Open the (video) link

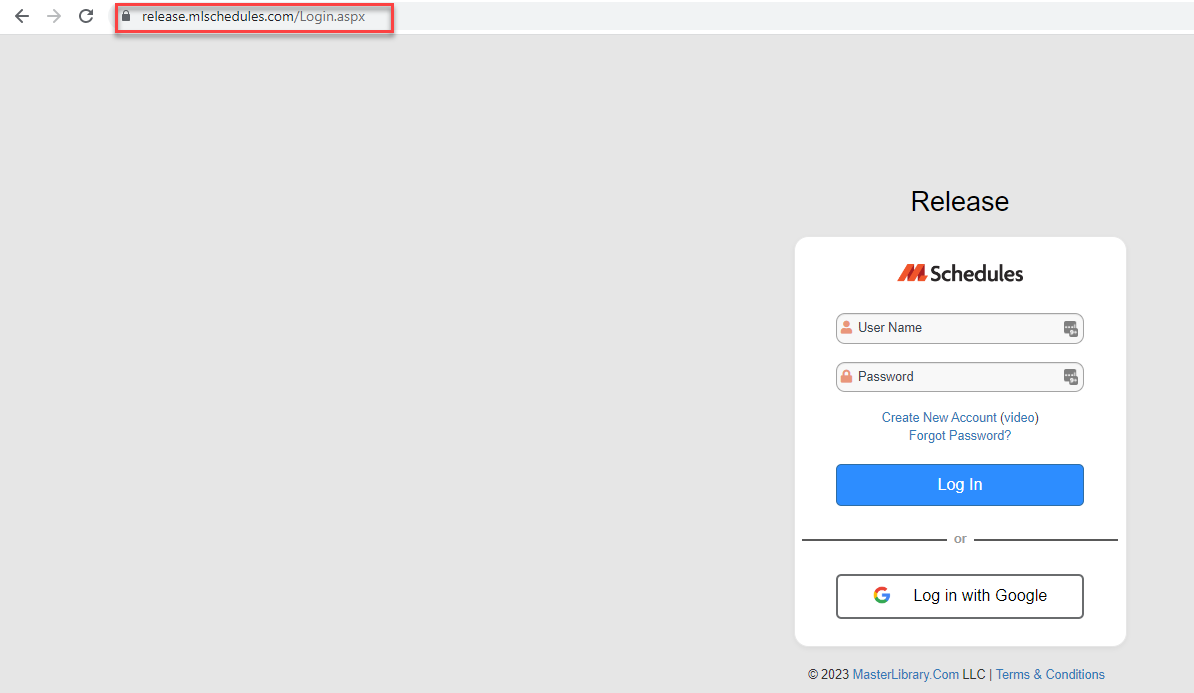(x=1020, y=417)
